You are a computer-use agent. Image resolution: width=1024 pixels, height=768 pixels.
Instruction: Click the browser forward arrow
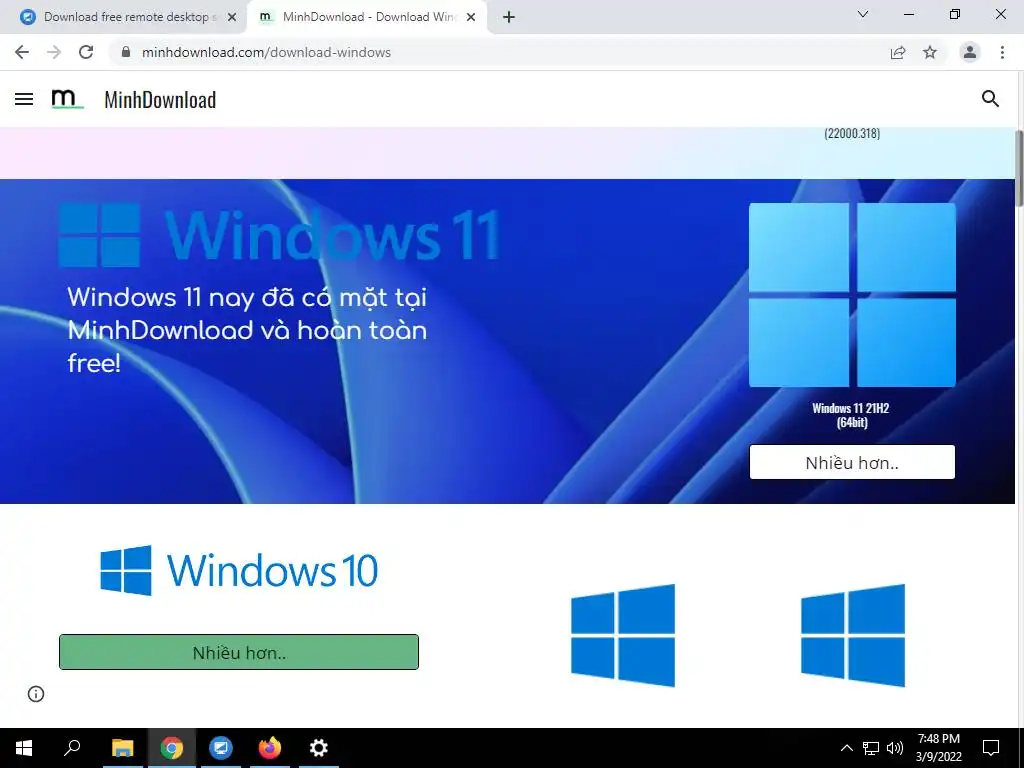click(x=54, y=52)
